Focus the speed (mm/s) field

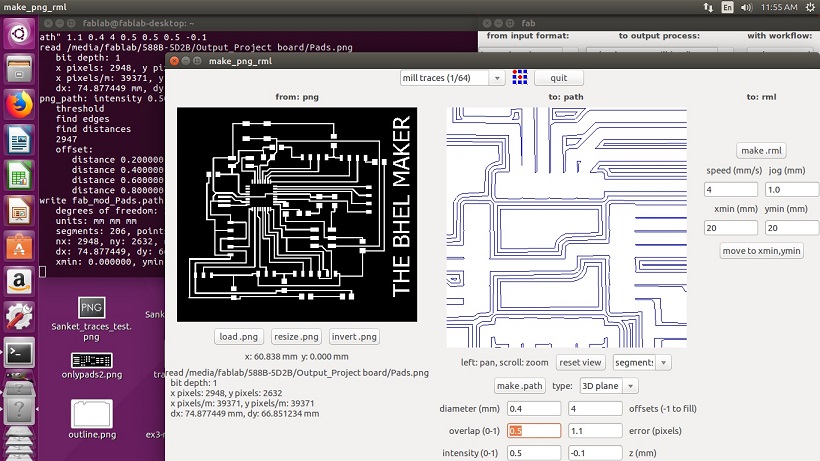click(x=731, y=189)
